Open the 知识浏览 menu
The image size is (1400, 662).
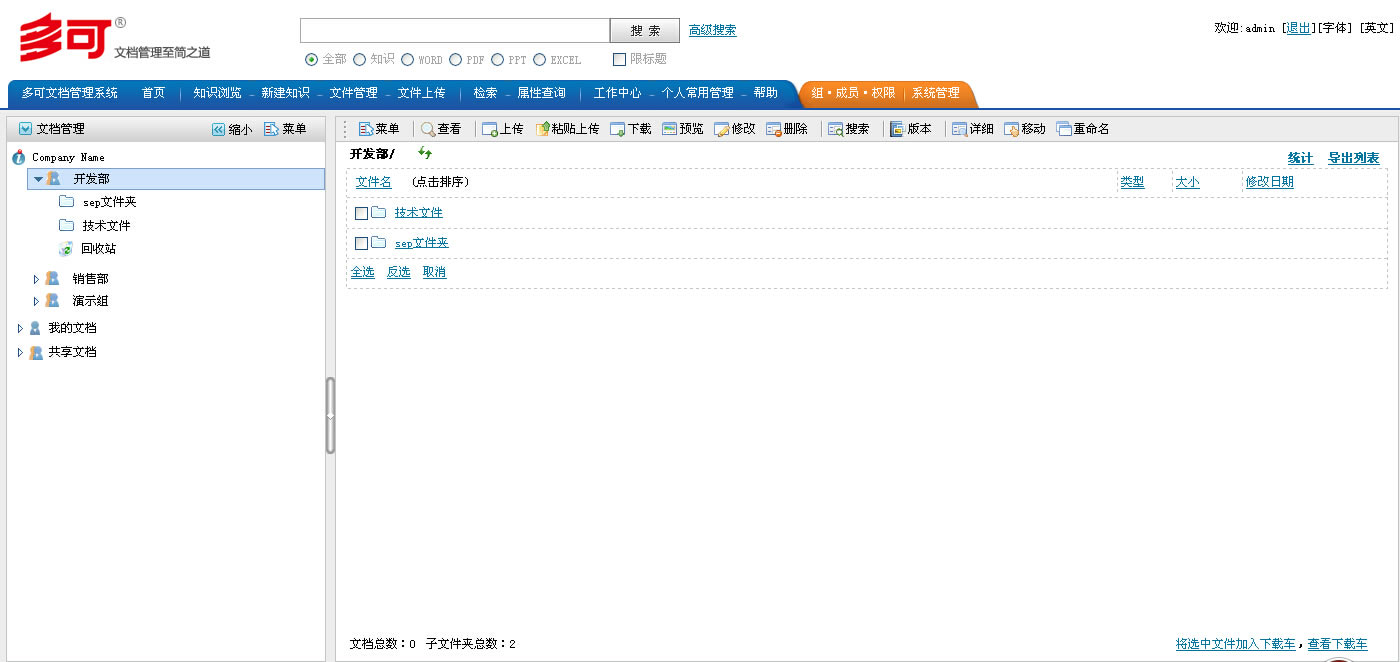[215, 93]
